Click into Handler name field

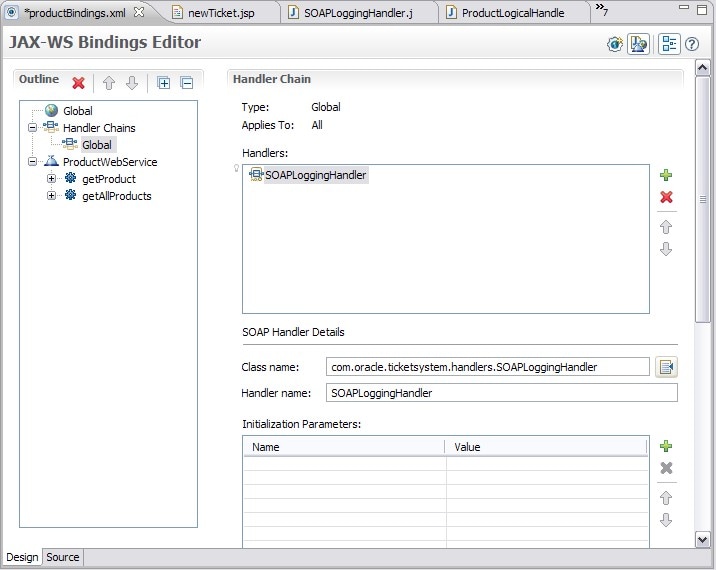pos(501,393)
